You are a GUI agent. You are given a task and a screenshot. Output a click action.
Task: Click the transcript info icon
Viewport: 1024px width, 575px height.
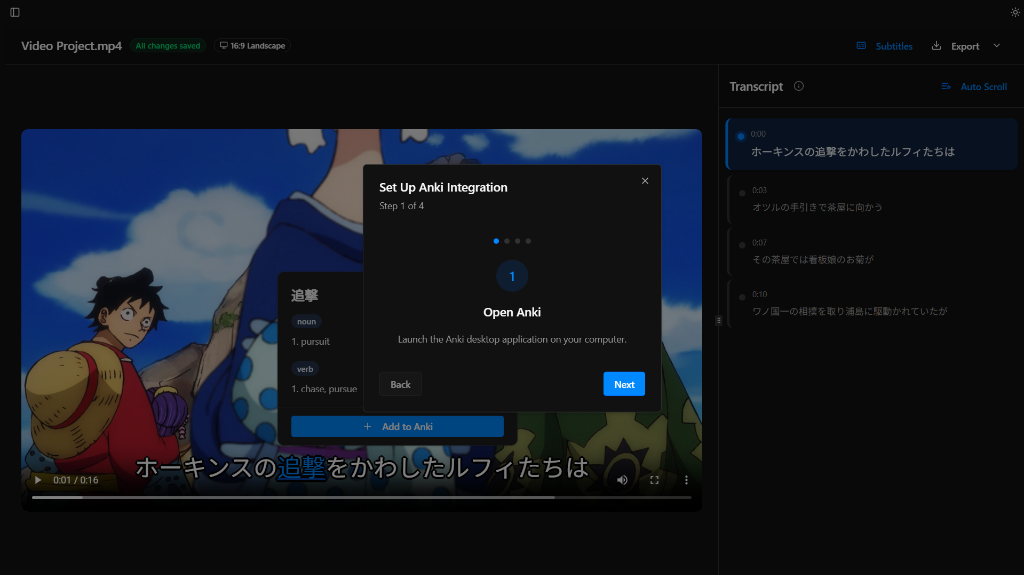[x=798, y=86]
